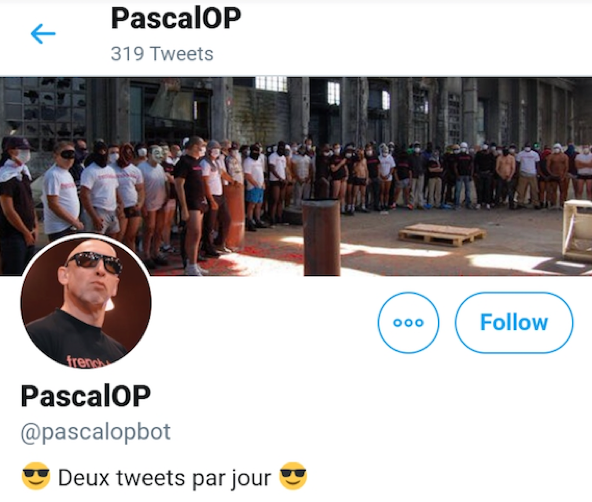Click the sunglasses emoji before Deux

coord(36,476)
